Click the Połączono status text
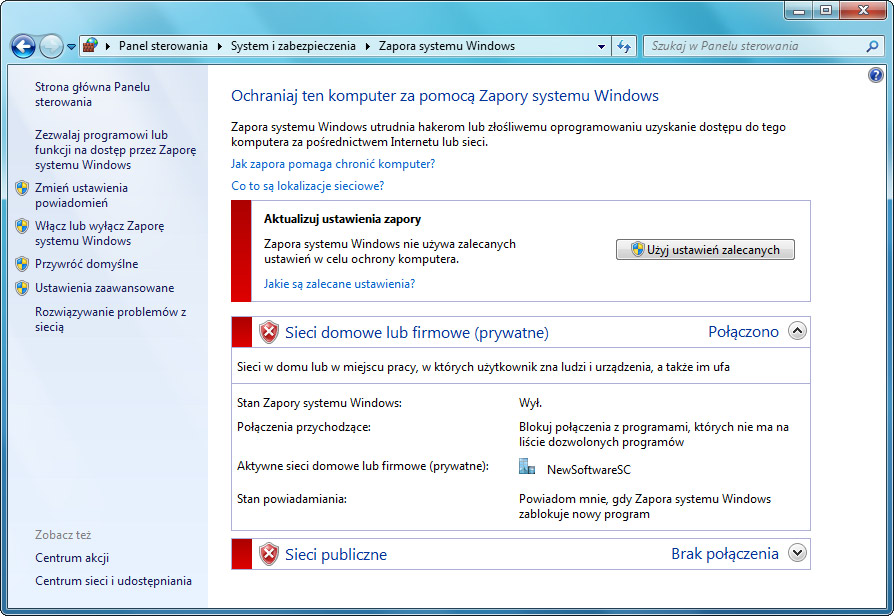 (x=743, y=332)
